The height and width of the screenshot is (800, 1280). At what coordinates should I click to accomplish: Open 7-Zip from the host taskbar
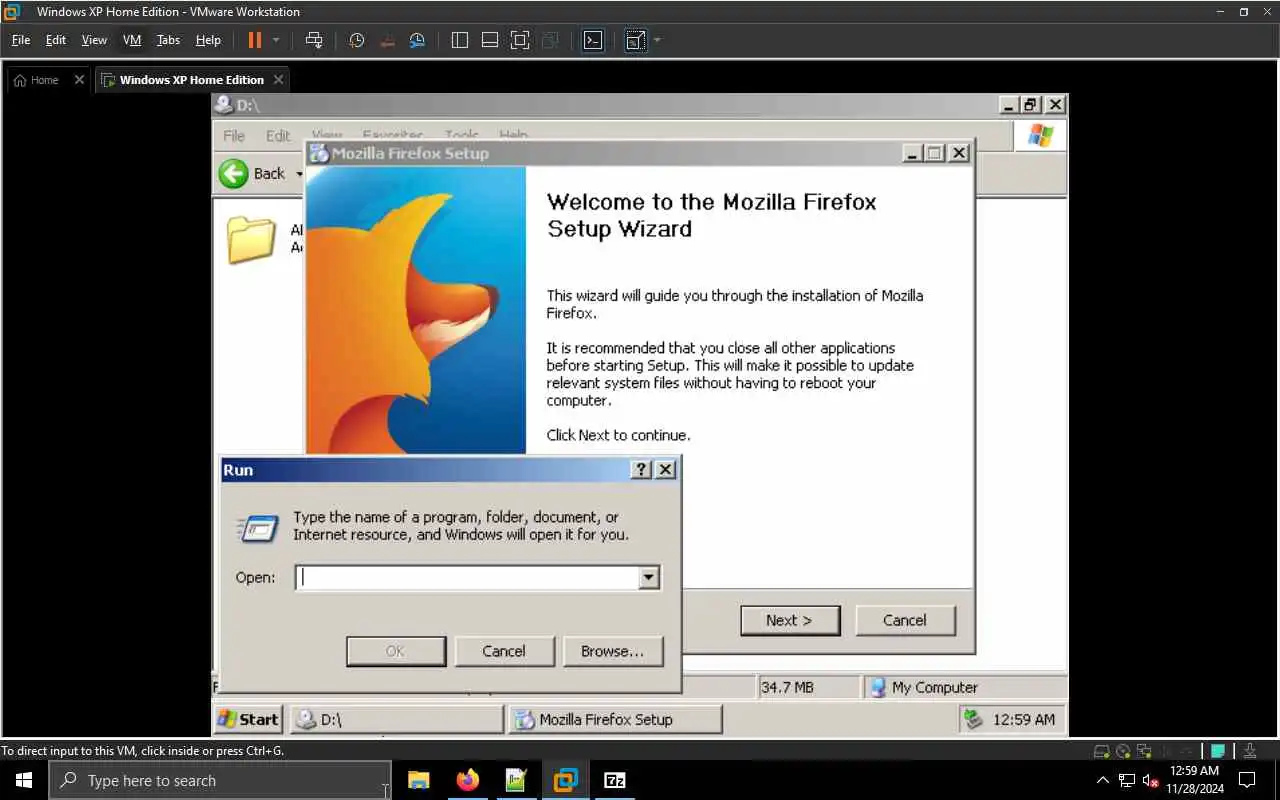pos(614,780)
